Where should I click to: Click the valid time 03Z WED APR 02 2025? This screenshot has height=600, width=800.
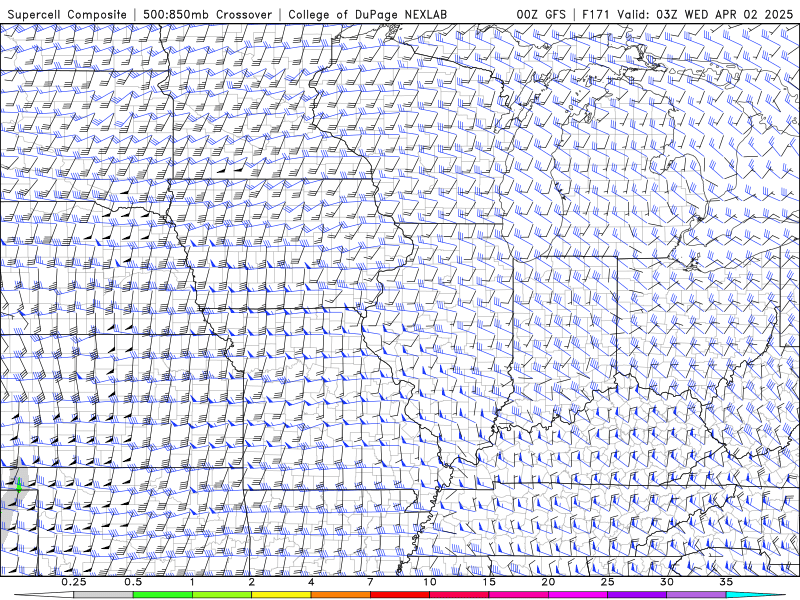724,14
